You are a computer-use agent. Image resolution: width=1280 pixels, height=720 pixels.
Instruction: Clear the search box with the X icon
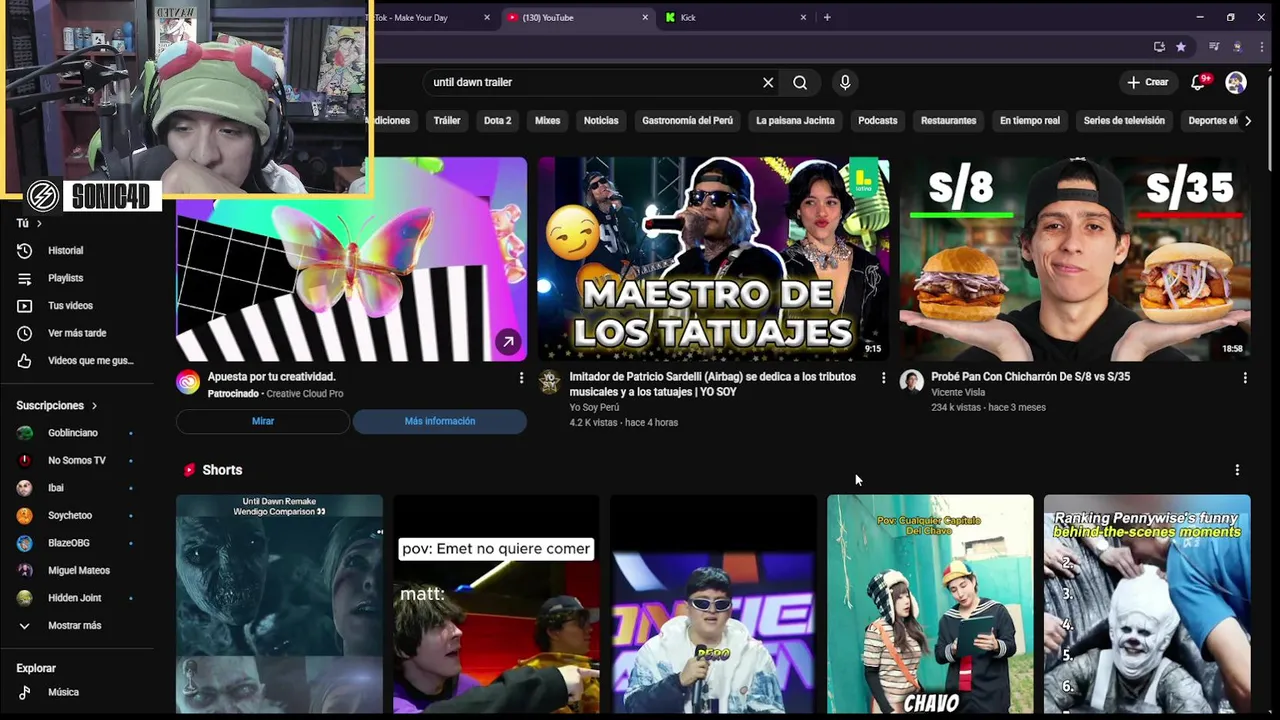pos(768,83)
